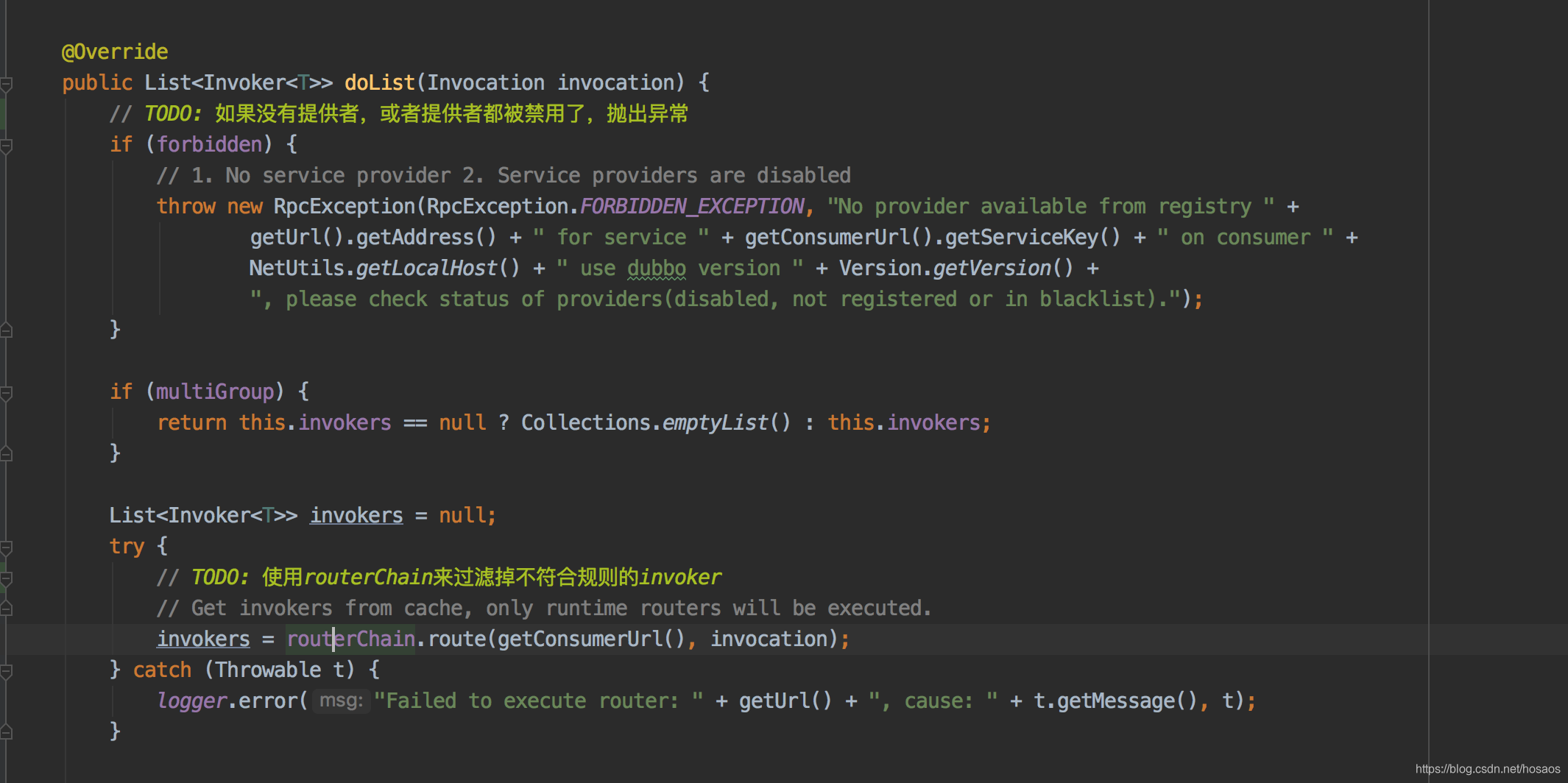The height and width of the screenshot is (783, 1568).
Task: Click the Collections class name
Action: point(586,422)
